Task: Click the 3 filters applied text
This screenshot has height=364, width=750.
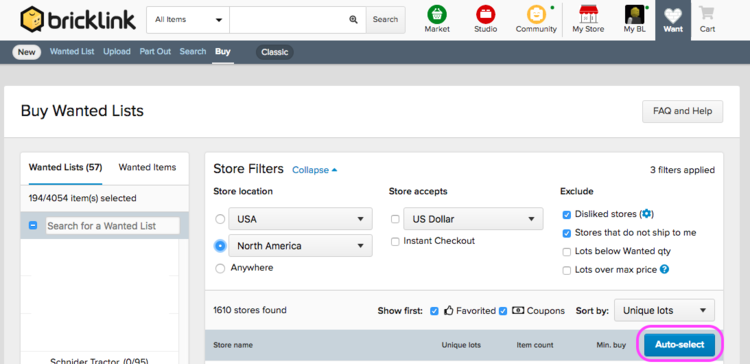Action: click(x=682, y=170)
